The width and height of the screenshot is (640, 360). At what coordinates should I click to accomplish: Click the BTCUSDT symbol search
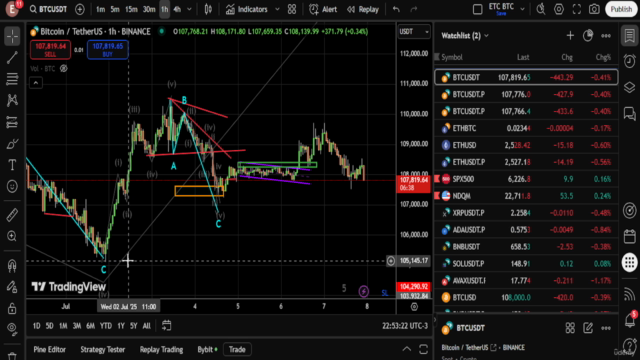[48, 9]
